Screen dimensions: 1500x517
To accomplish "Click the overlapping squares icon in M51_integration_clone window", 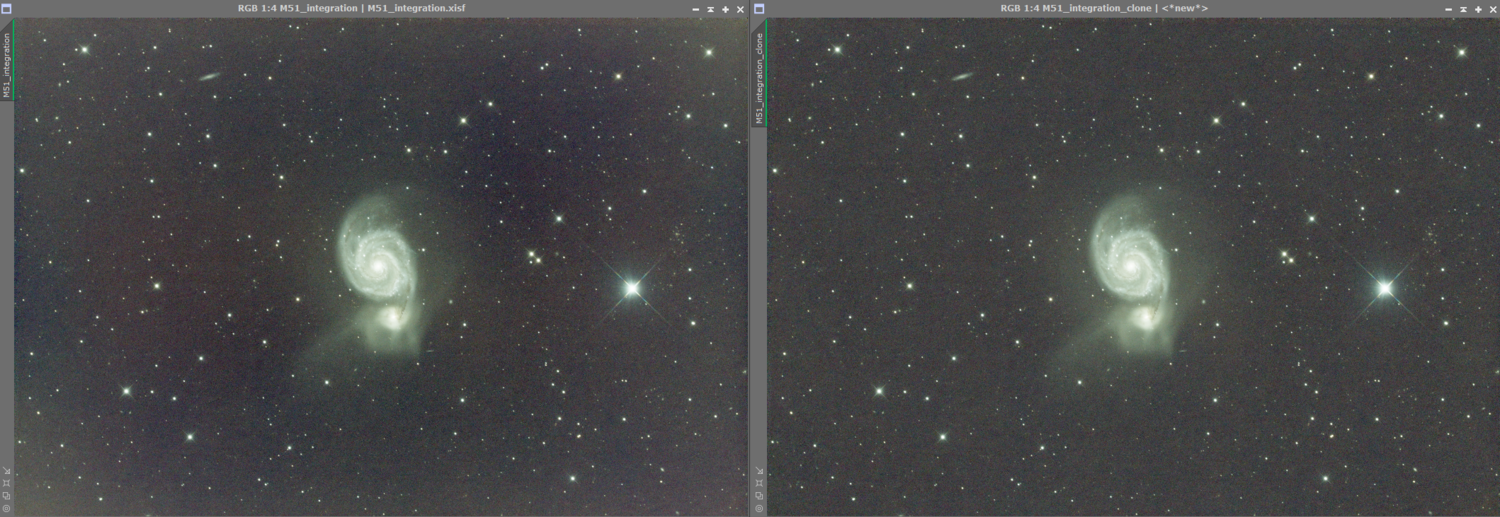I will coord(759,495).
